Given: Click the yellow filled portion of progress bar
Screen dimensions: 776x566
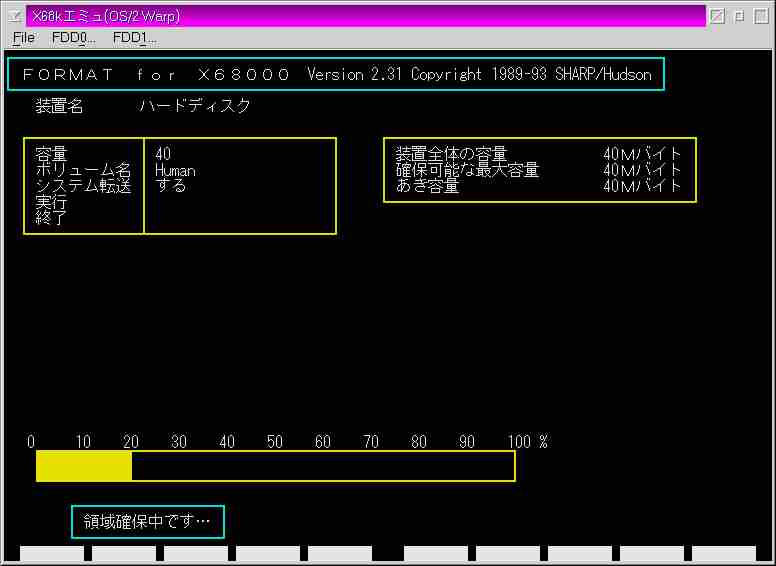Looking at the screenshot, I should click(84, 466).
